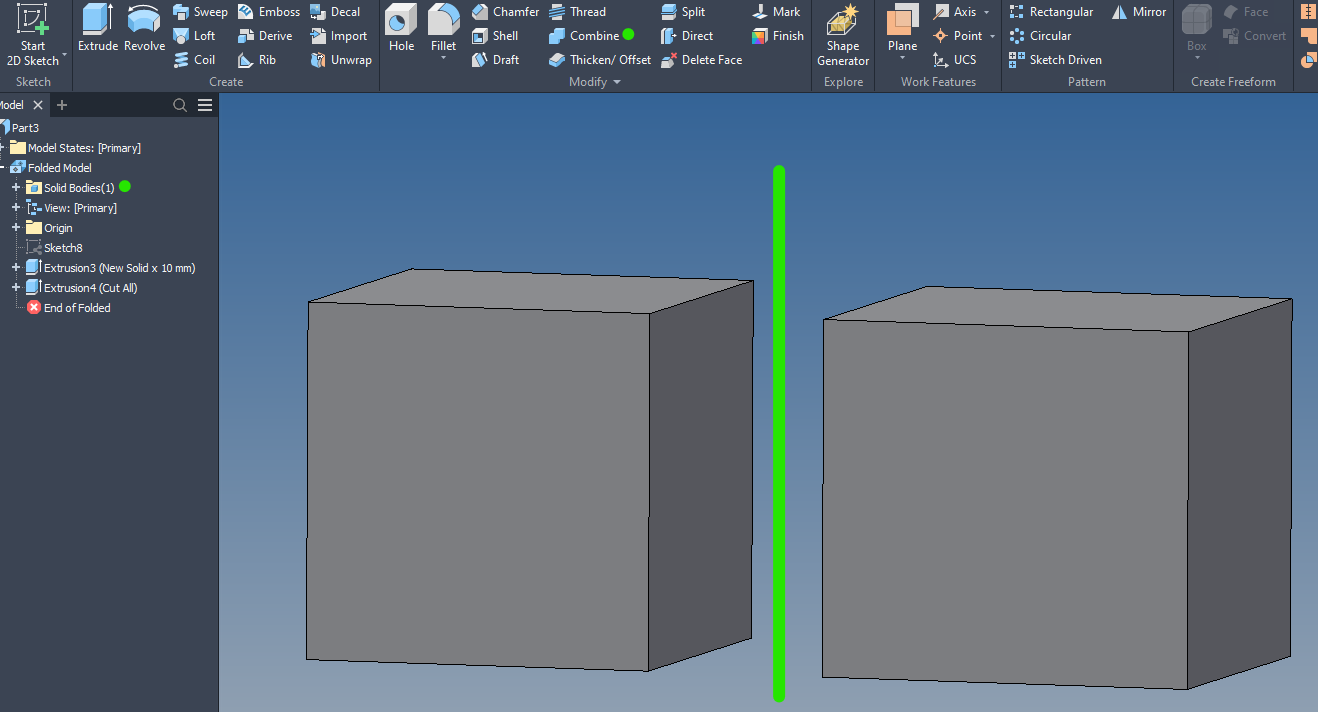Screen dimensions: 1318x712
Task: Click the UCS tool
Action: pos(954,60)
